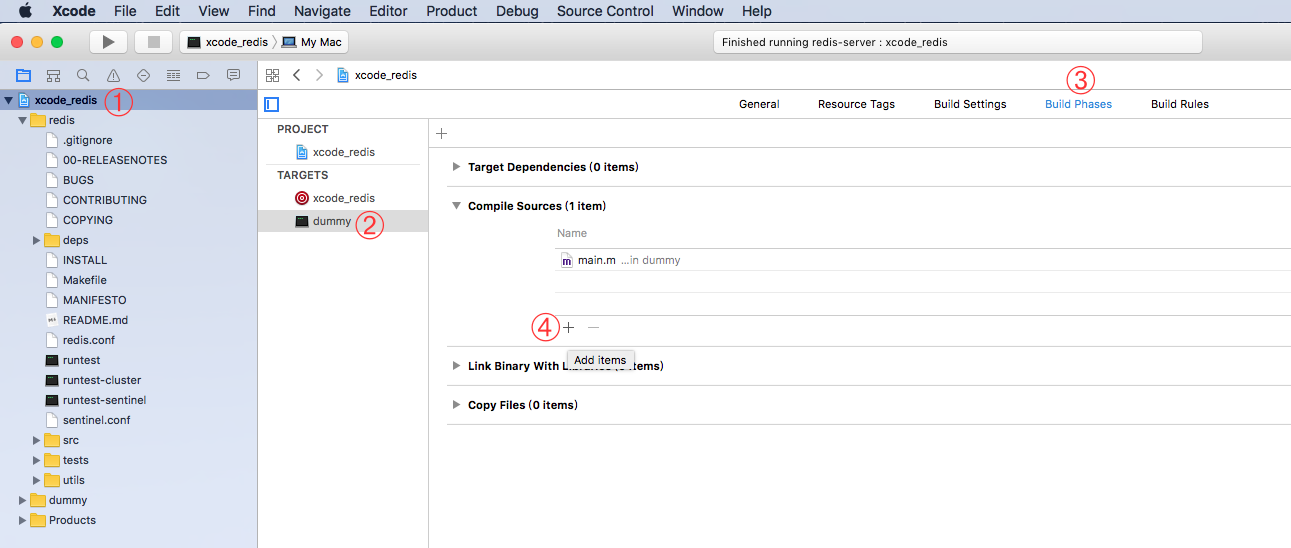Image resolution: width=1291 pixels, height=548 pixels.
Task: Open the Issue navigator warning icon
Action: pyautogui.click(x=113, y=75)
